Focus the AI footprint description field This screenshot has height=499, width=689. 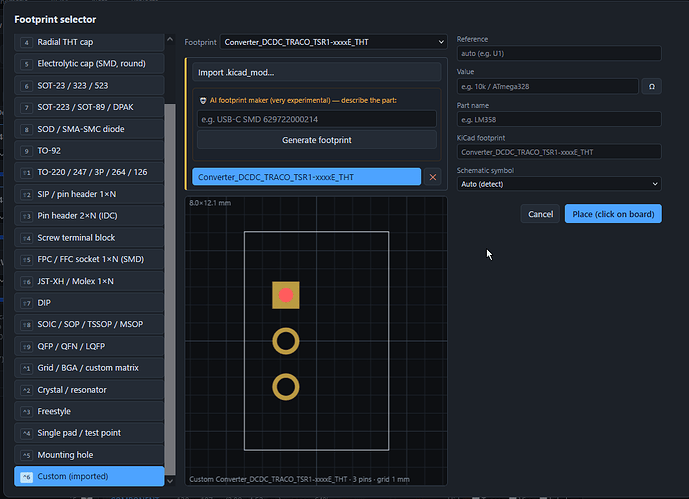click(x=317, y=119)
